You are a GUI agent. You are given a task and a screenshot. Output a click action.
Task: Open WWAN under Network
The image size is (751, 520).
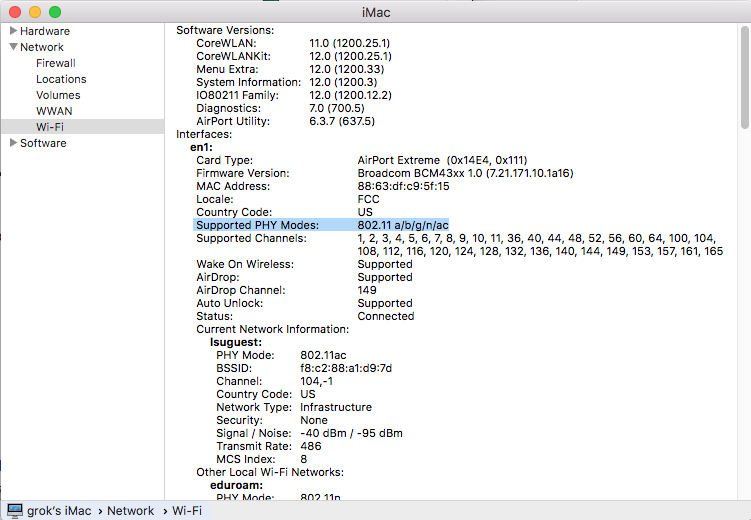(x=54, y=111)
